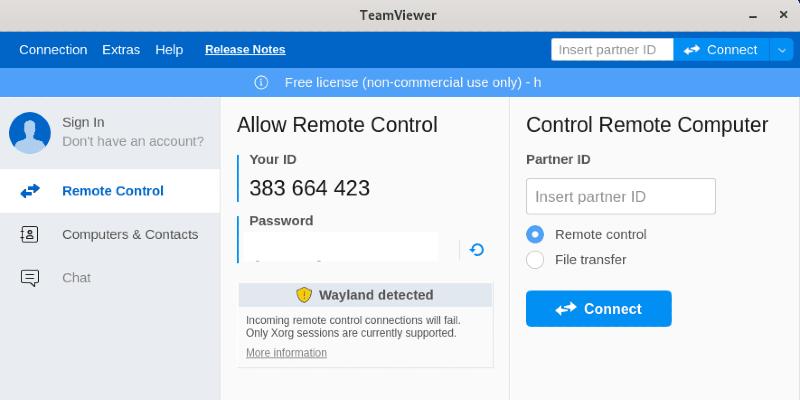Viewport: 800px width, 400px height.
Task: Click the Partner ID field under Control Remote Computer
Action: pyautogui.click(x=620, y=197)
